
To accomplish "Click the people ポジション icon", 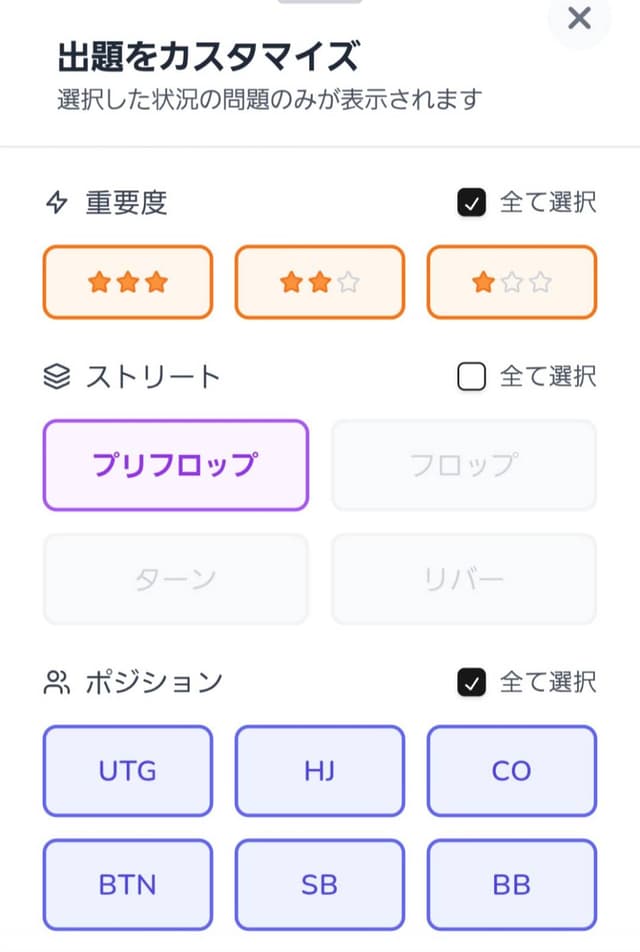I will pos(57,683).
